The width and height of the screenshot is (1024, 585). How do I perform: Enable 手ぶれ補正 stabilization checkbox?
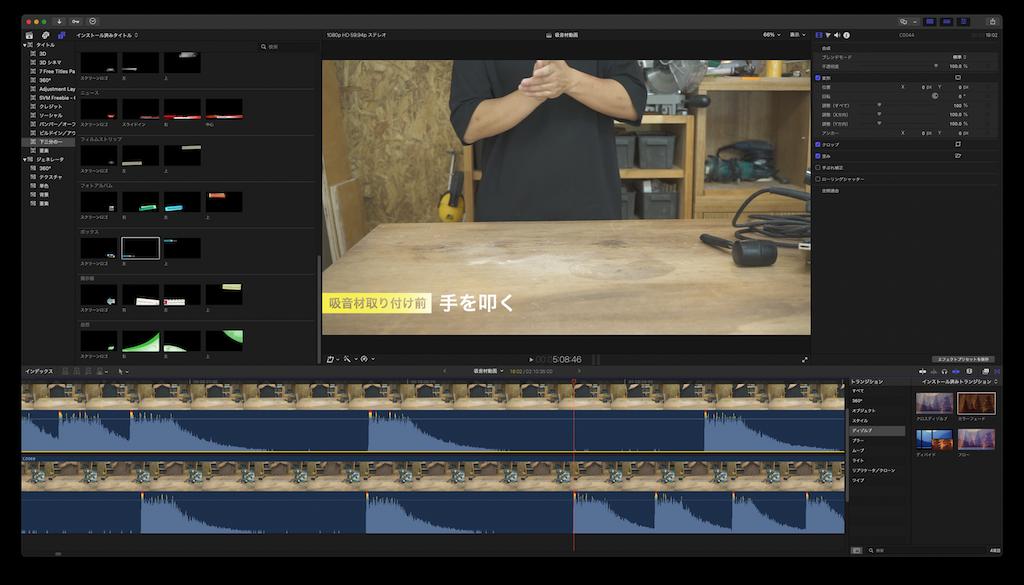(x=818, y=168)
